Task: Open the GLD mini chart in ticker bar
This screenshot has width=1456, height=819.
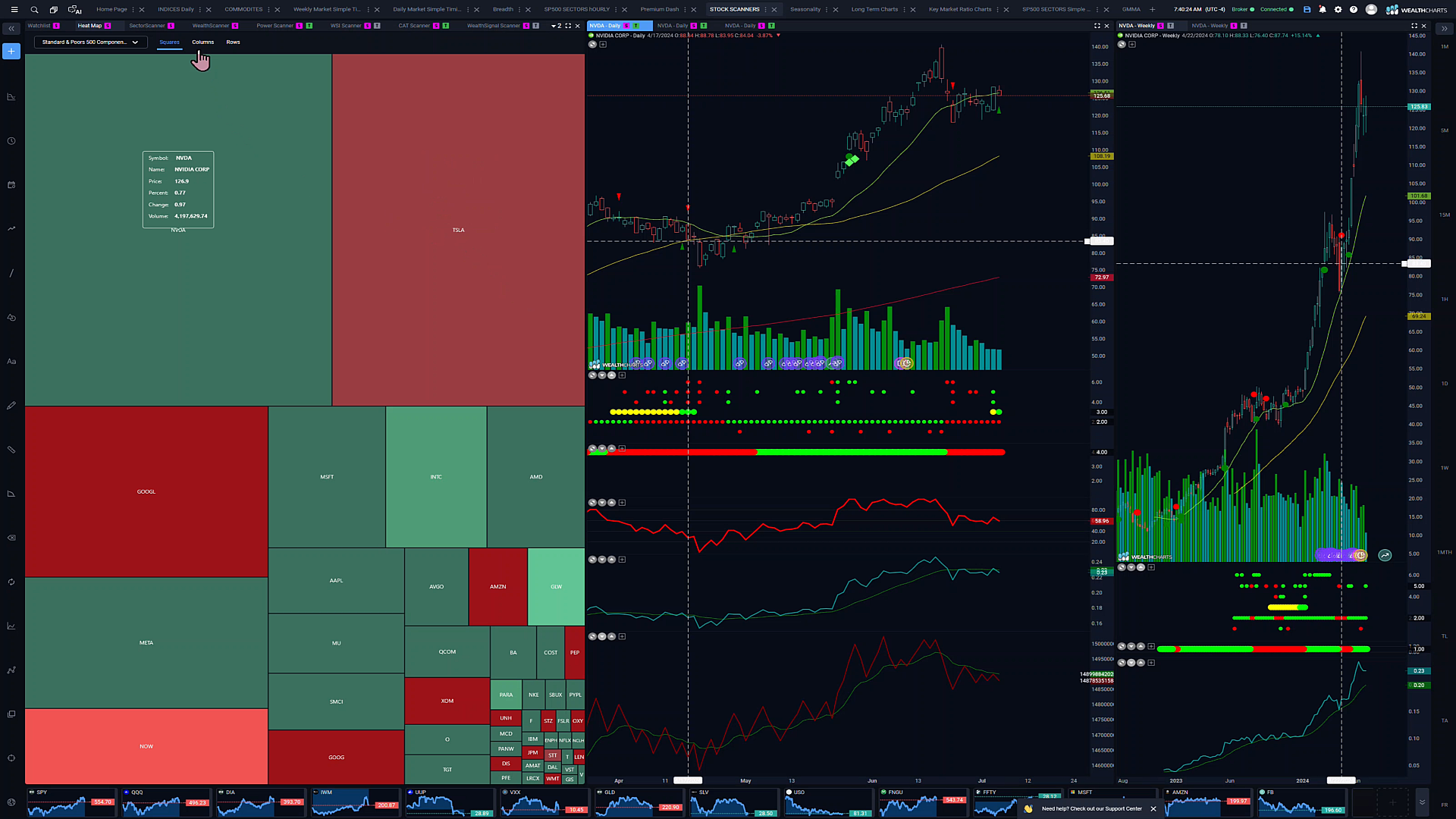Action: [639, 802]
